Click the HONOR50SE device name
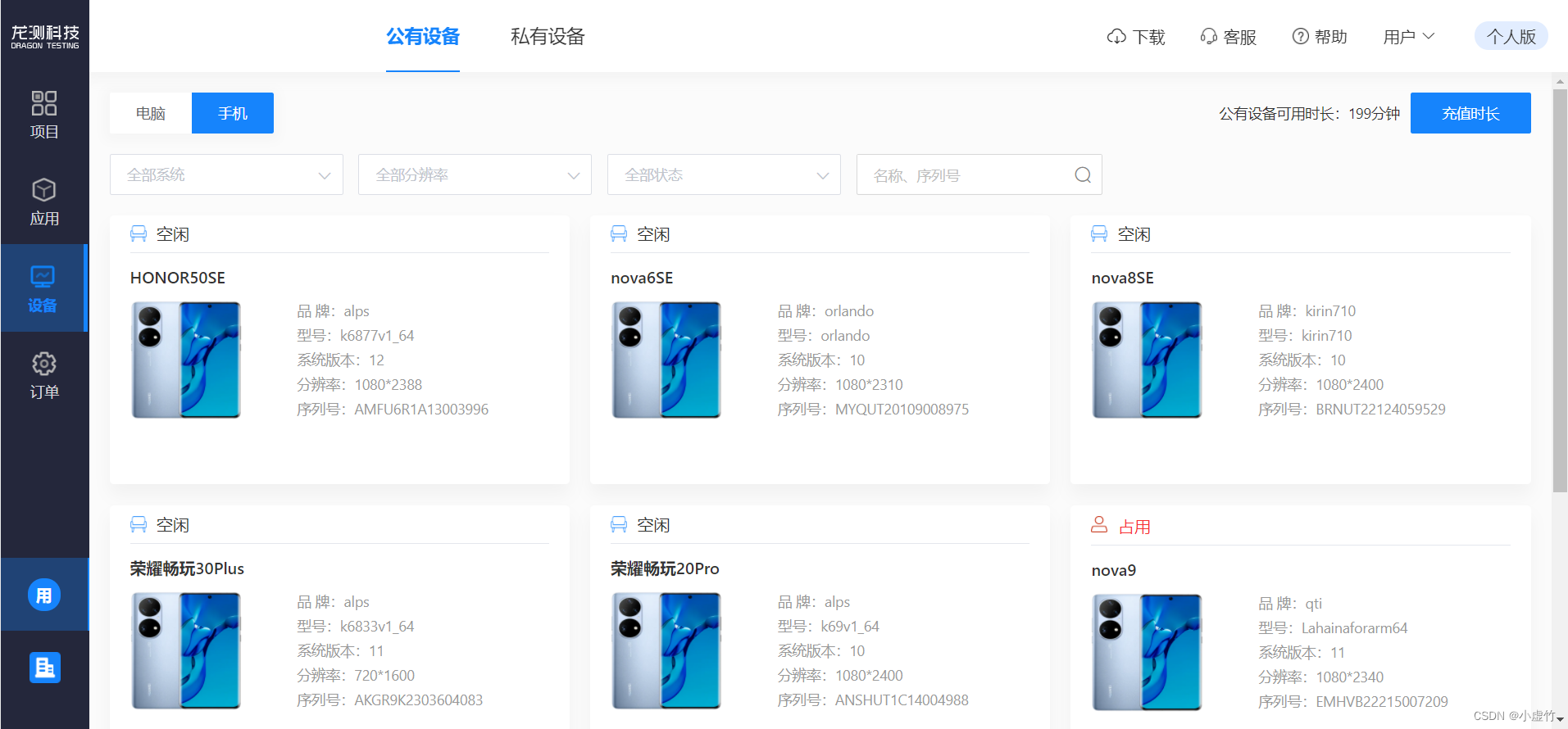 178,278
